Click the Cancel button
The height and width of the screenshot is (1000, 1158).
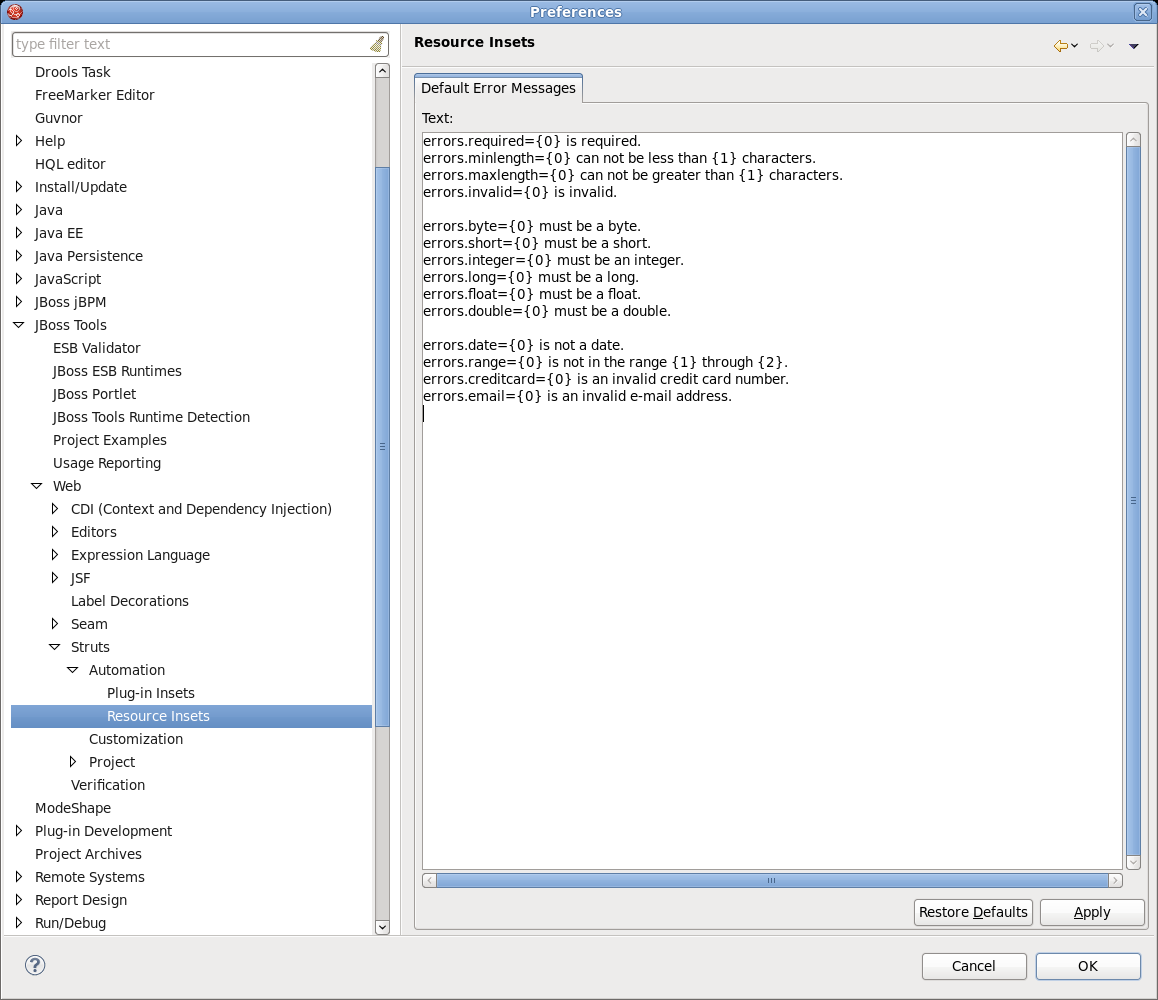point(973,966)
